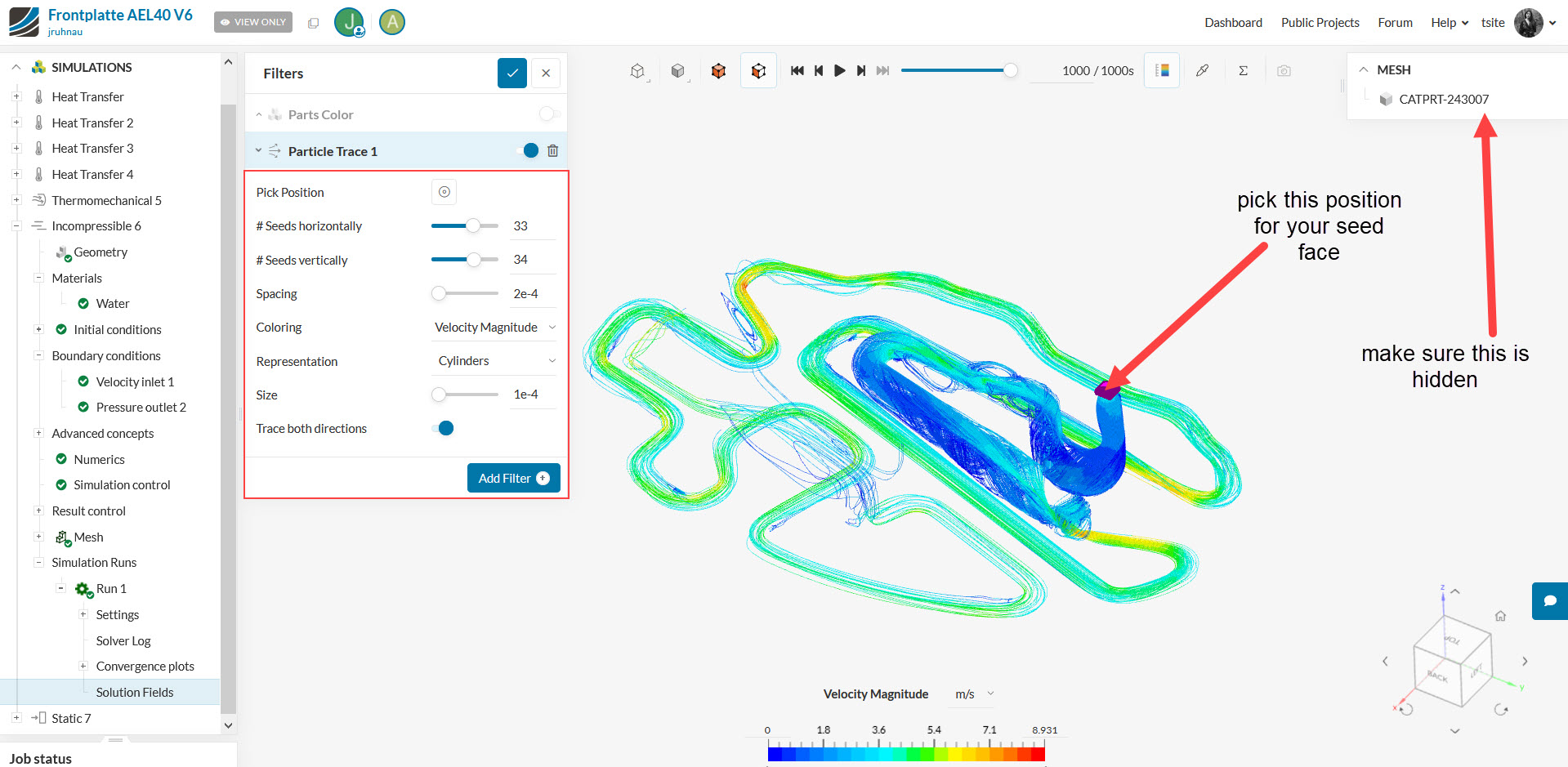1568x767 pixels.
Task: Click the SimScale logo icon
Action: click(24, 22)
